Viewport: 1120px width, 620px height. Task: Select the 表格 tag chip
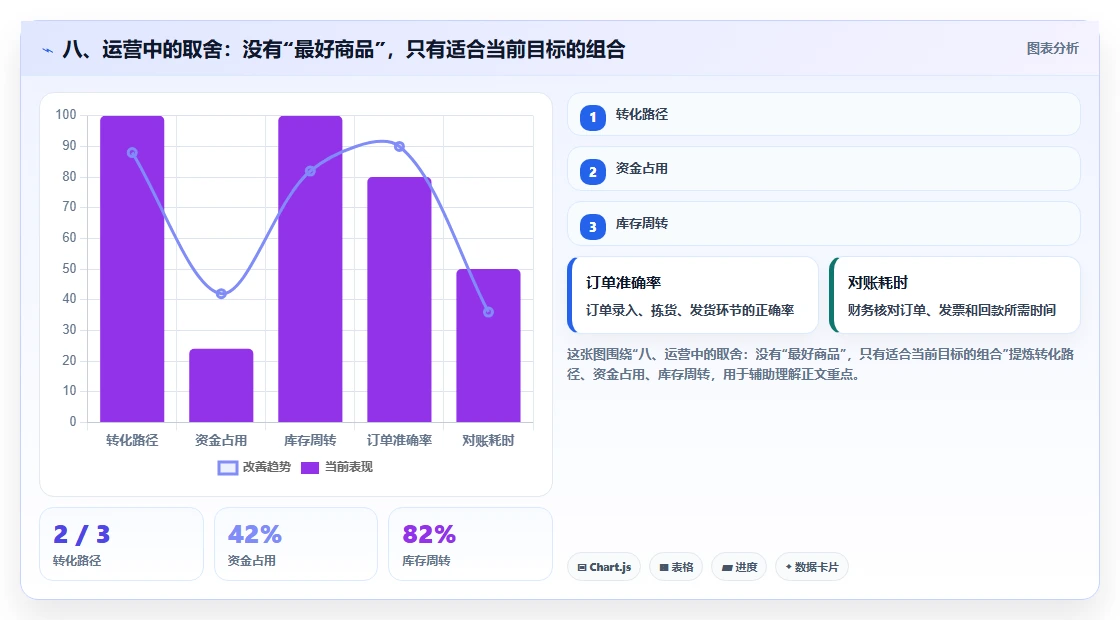[x=676, y=567]
